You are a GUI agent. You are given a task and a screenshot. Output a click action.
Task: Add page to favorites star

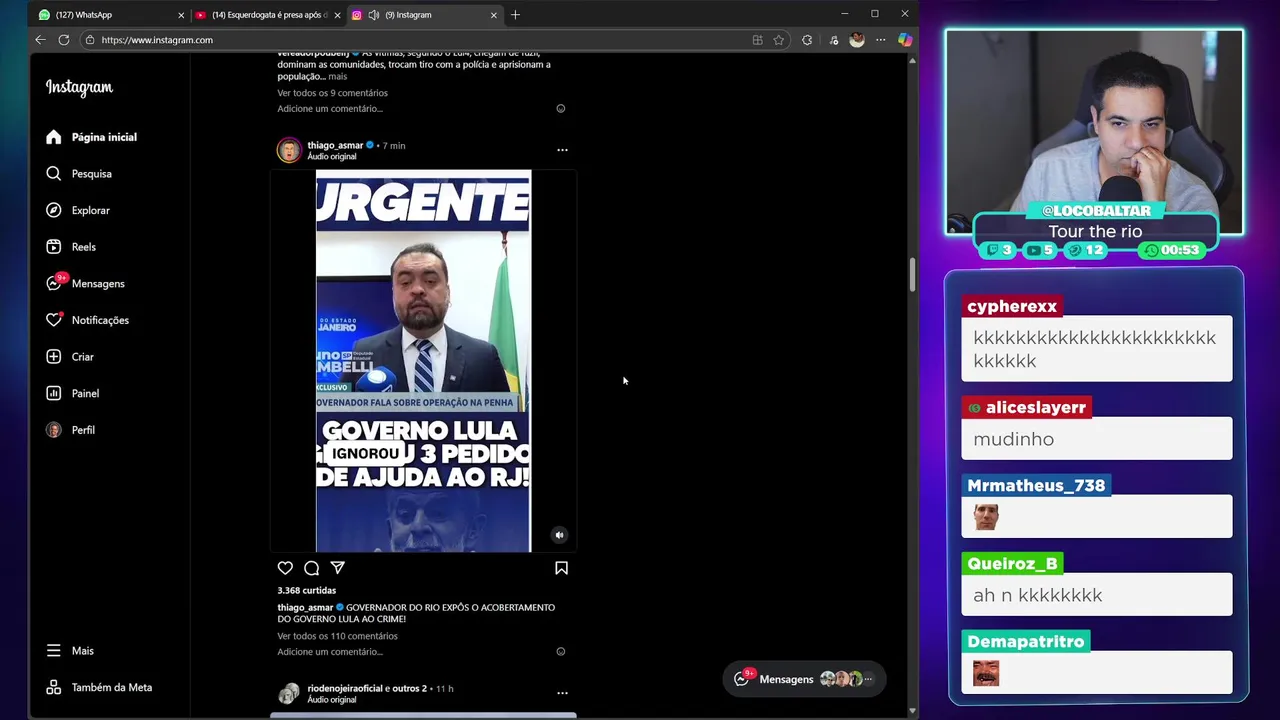[779, 40]
